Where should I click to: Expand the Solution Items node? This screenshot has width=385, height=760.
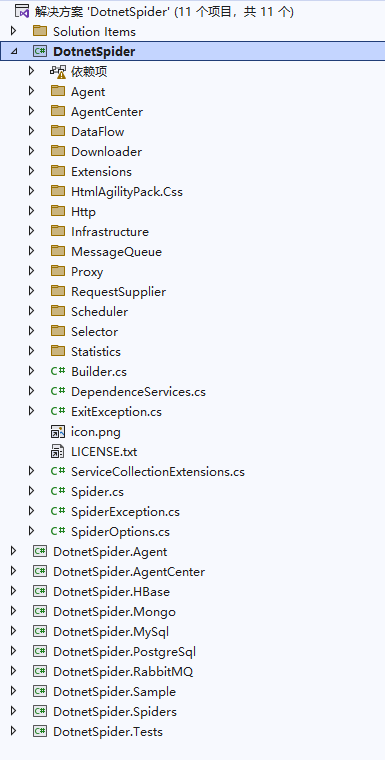pyautogui.click(x=13, y=32)
